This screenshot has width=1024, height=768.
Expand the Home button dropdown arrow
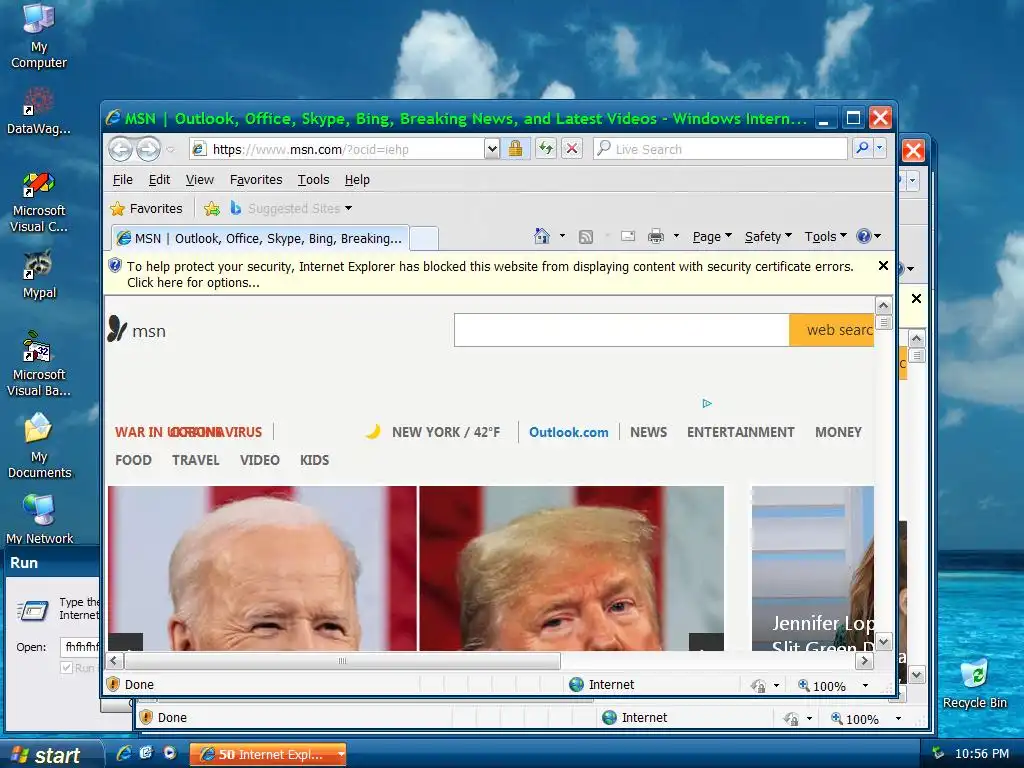[562, 236]
